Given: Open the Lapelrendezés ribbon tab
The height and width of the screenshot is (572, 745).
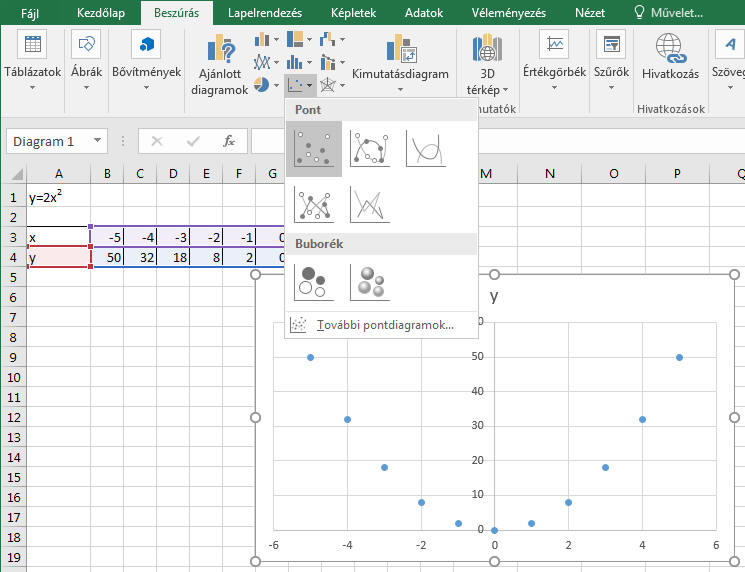Looking at the screenshot, I should (265, 13).
